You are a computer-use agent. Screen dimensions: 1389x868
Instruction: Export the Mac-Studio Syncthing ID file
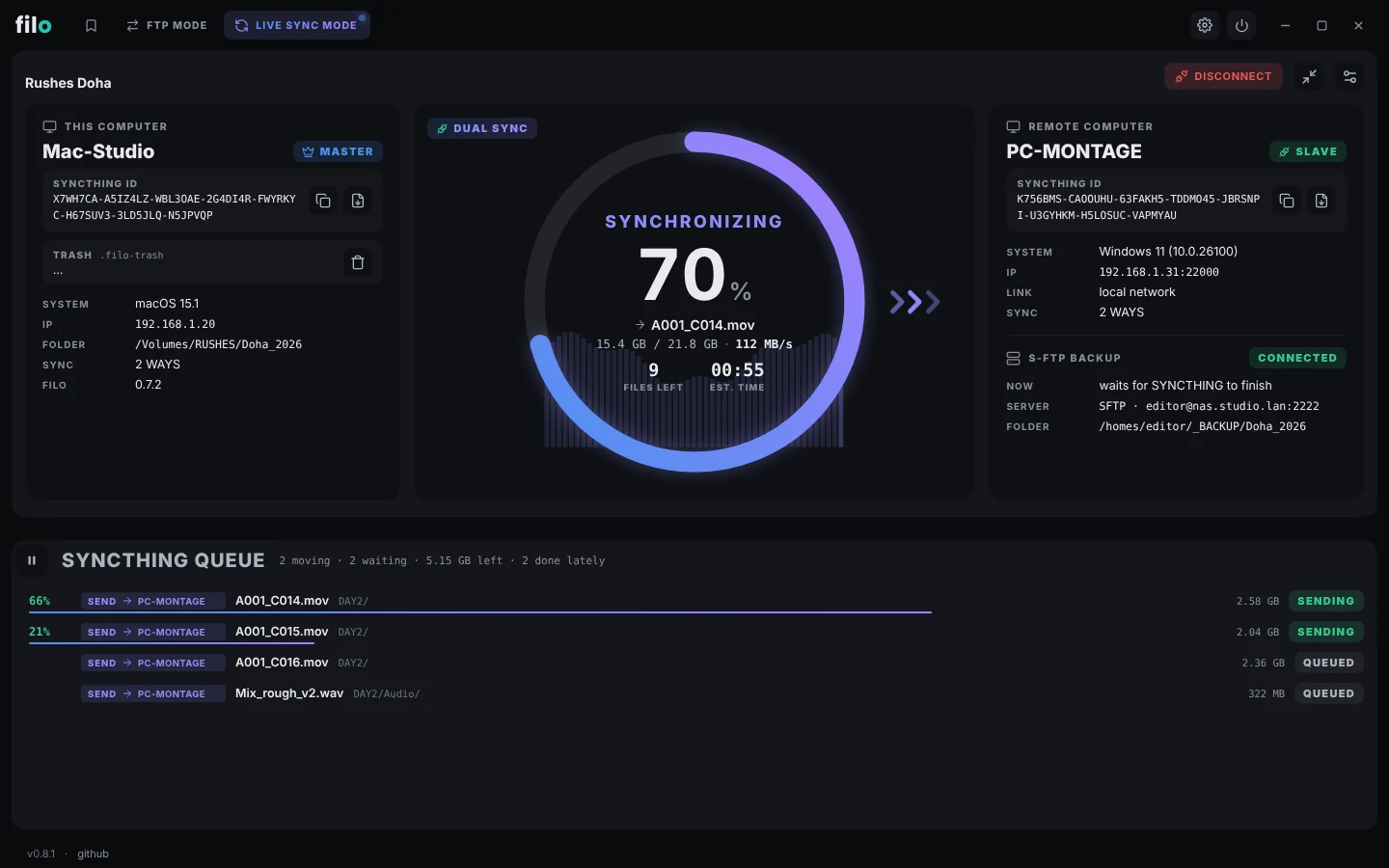(358, 201)
